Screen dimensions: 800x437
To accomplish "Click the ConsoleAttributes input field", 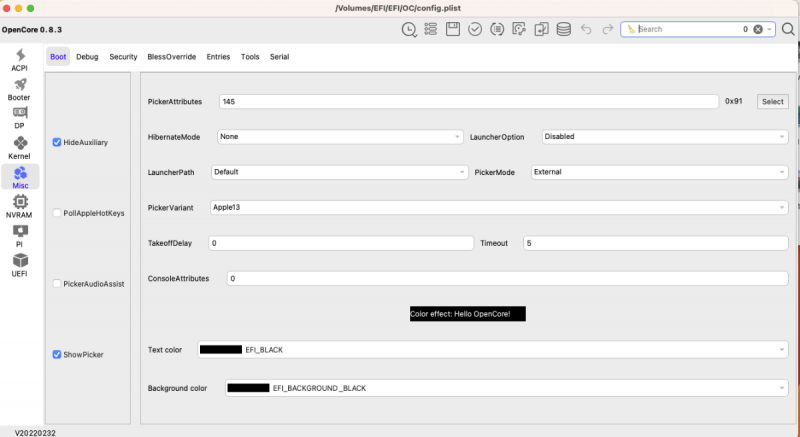I will pos(508,278).
